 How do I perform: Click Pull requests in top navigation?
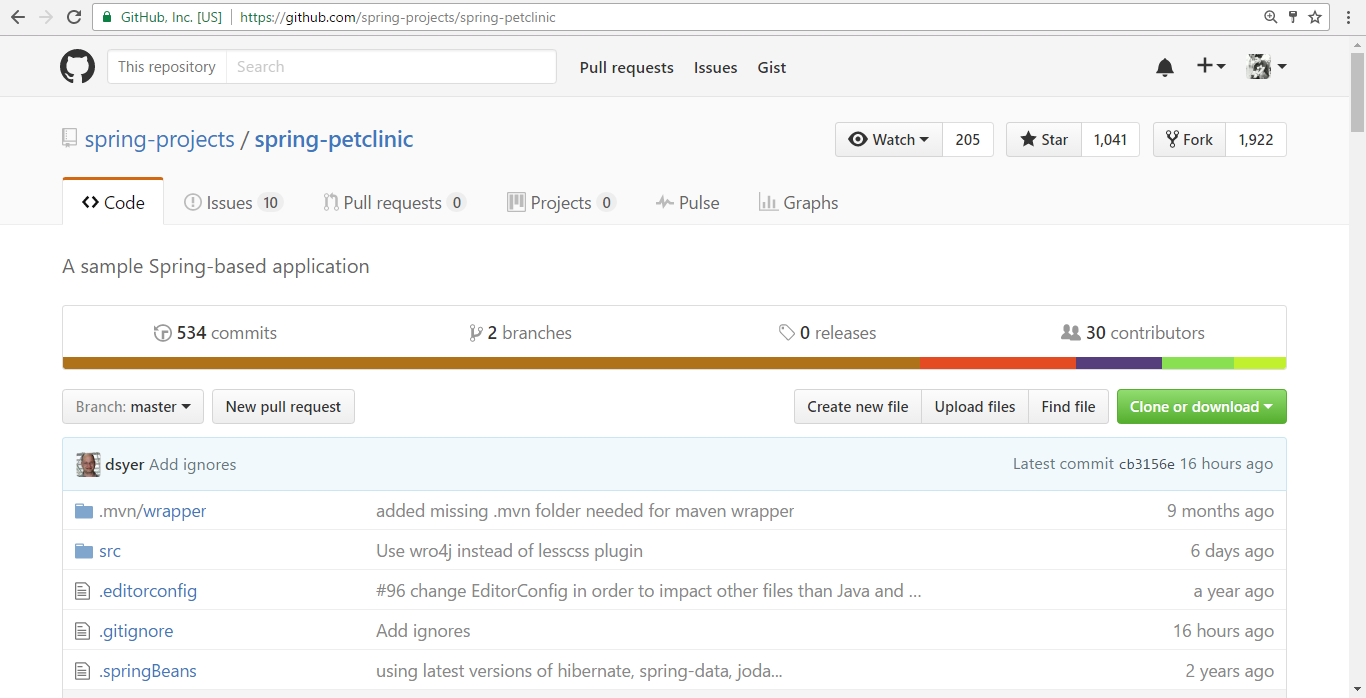pos(627,68)
